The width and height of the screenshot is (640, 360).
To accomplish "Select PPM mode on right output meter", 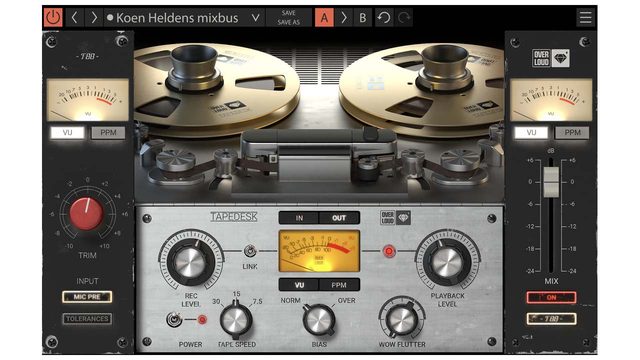I will coord(572,133).
